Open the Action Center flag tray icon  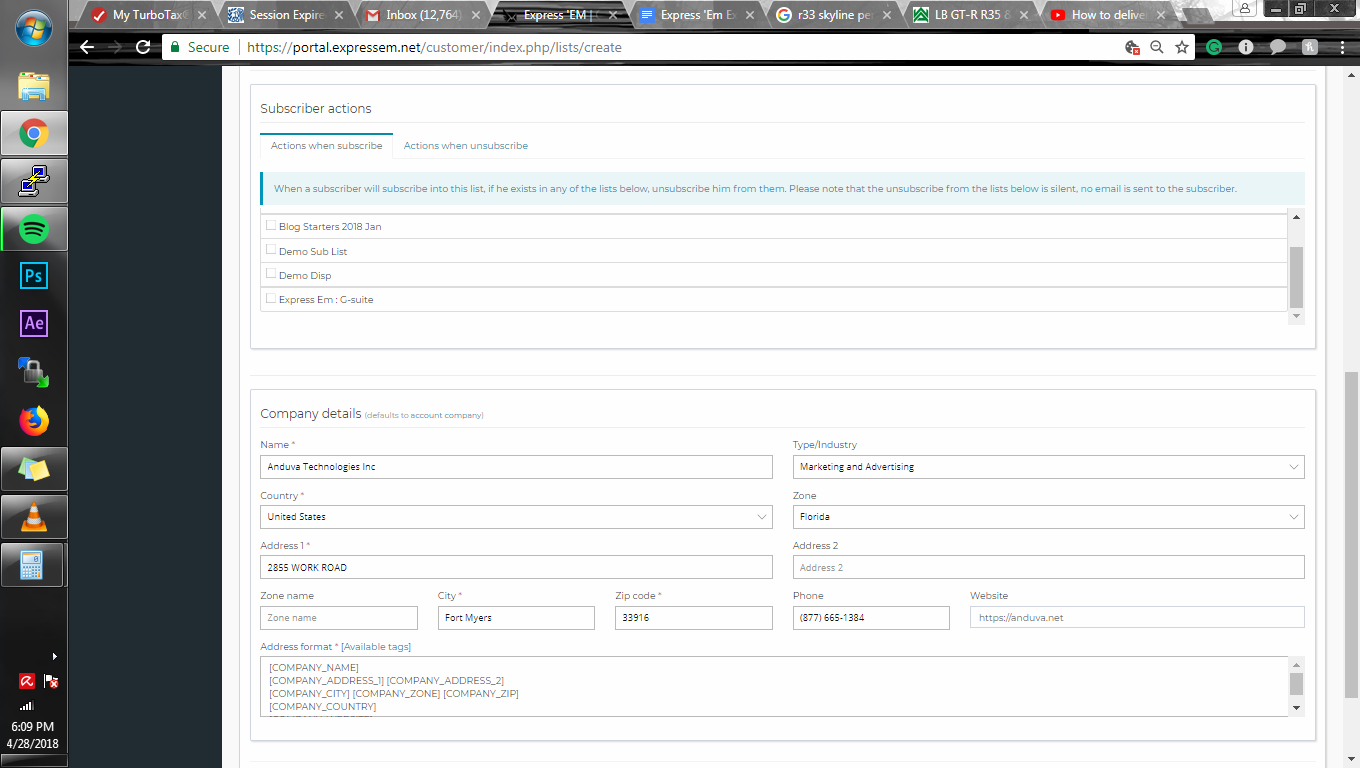pyautogui.click(x=51, y=681)
